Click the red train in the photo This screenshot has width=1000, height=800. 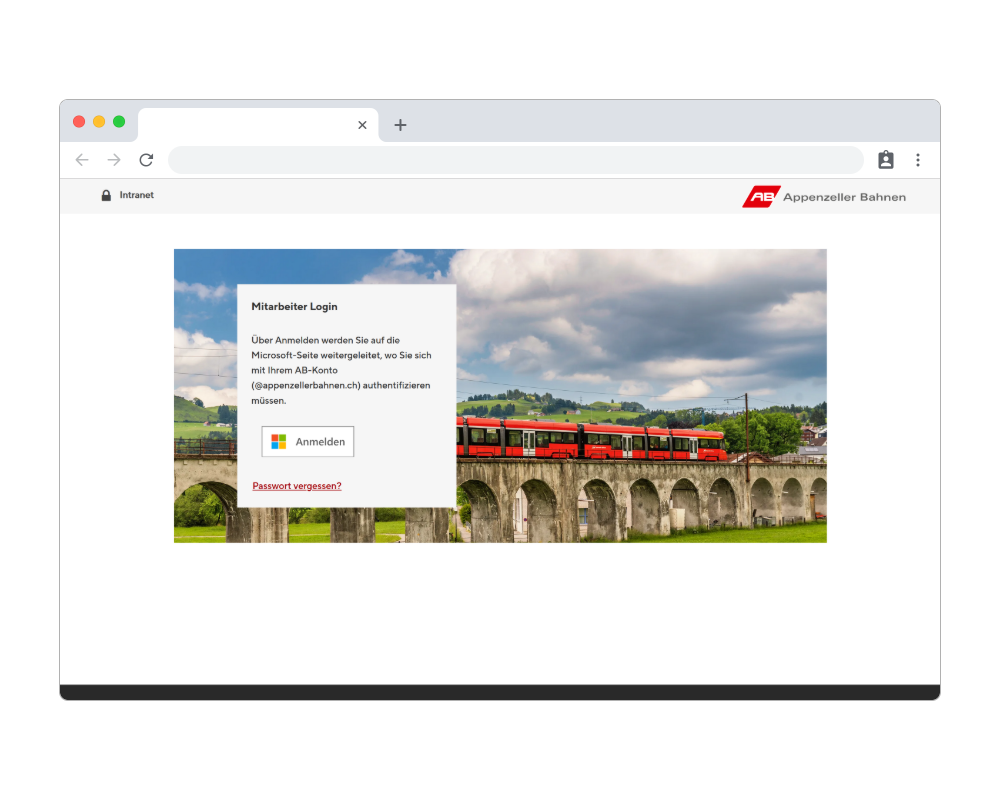click(590, 440)
